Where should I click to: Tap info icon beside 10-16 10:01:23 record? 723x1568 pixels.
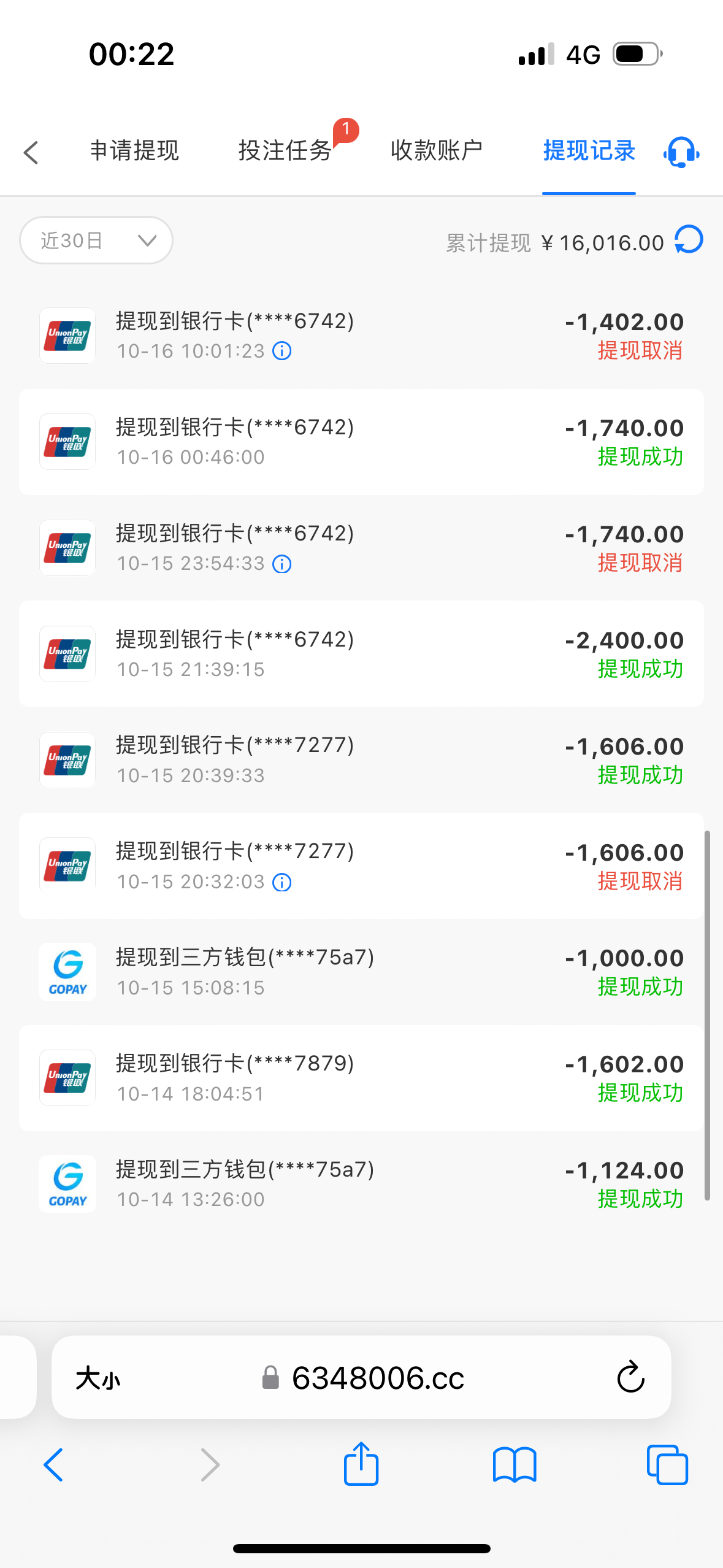click(x=282, y=352)
